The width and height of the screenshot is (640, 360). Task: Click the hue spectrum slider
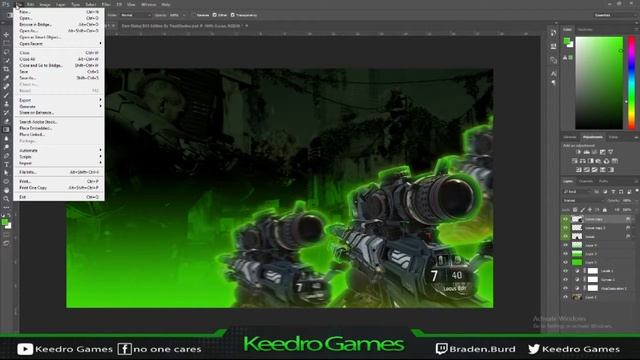pyautogui.click(x=631, y=83)
